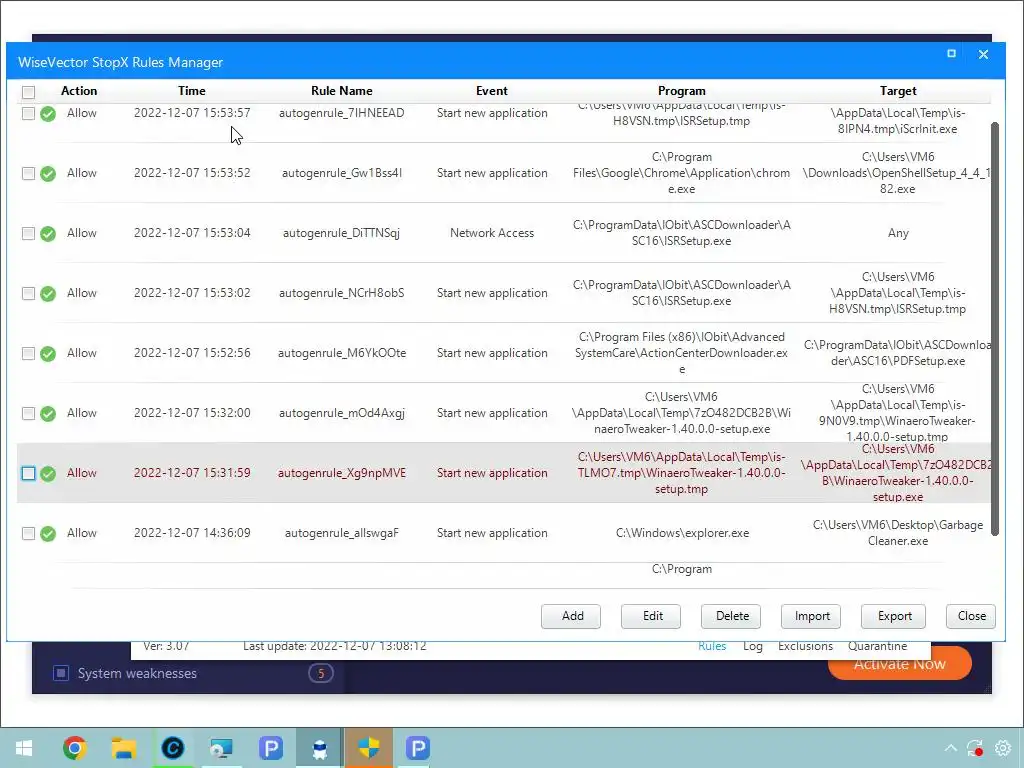Image resolution: width=1024 pixels, height=768 pixels.
Task: Click the Target cell reading Any
Action: click(x=898, y=233)
